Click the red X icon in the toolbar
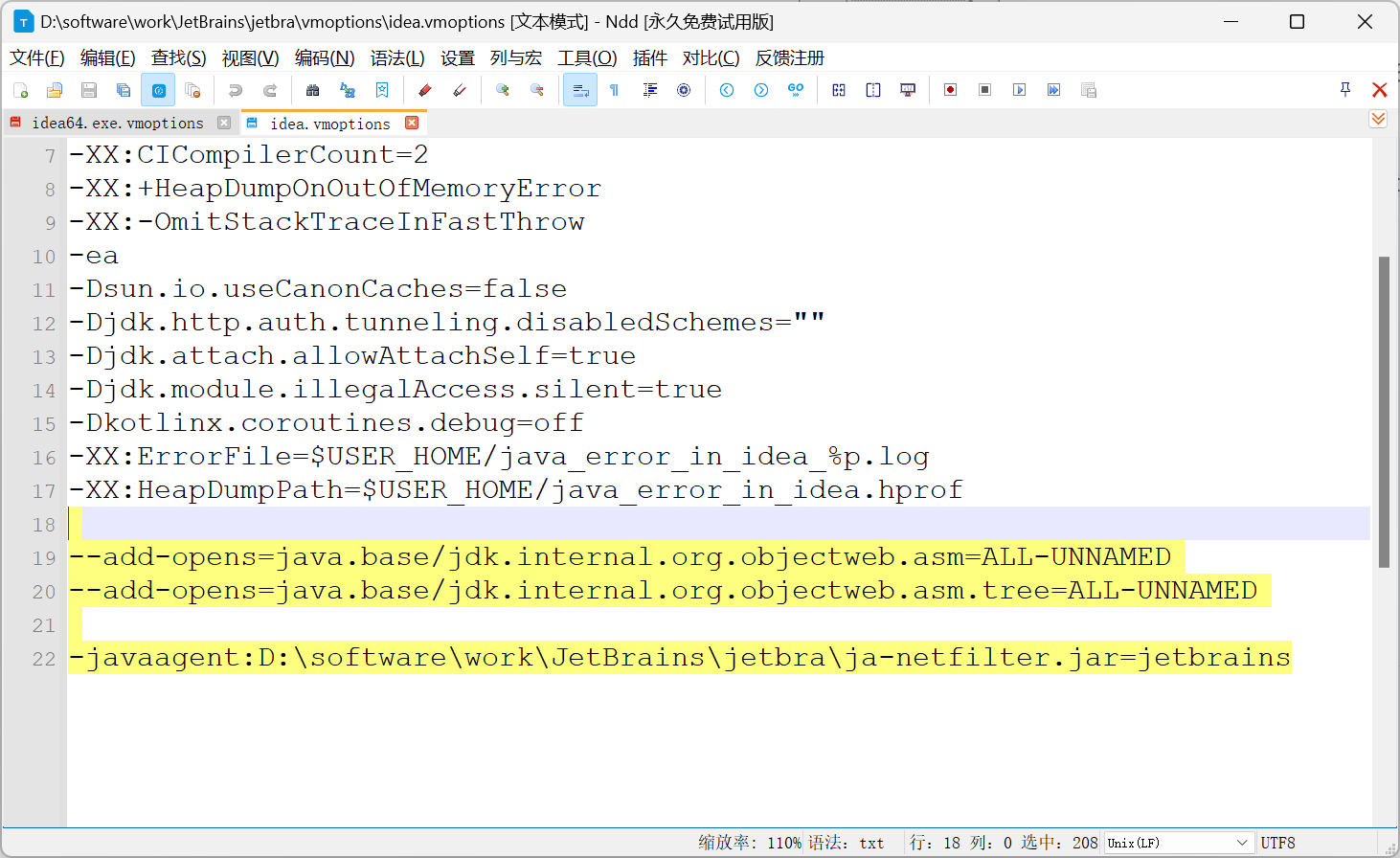 1380,90
